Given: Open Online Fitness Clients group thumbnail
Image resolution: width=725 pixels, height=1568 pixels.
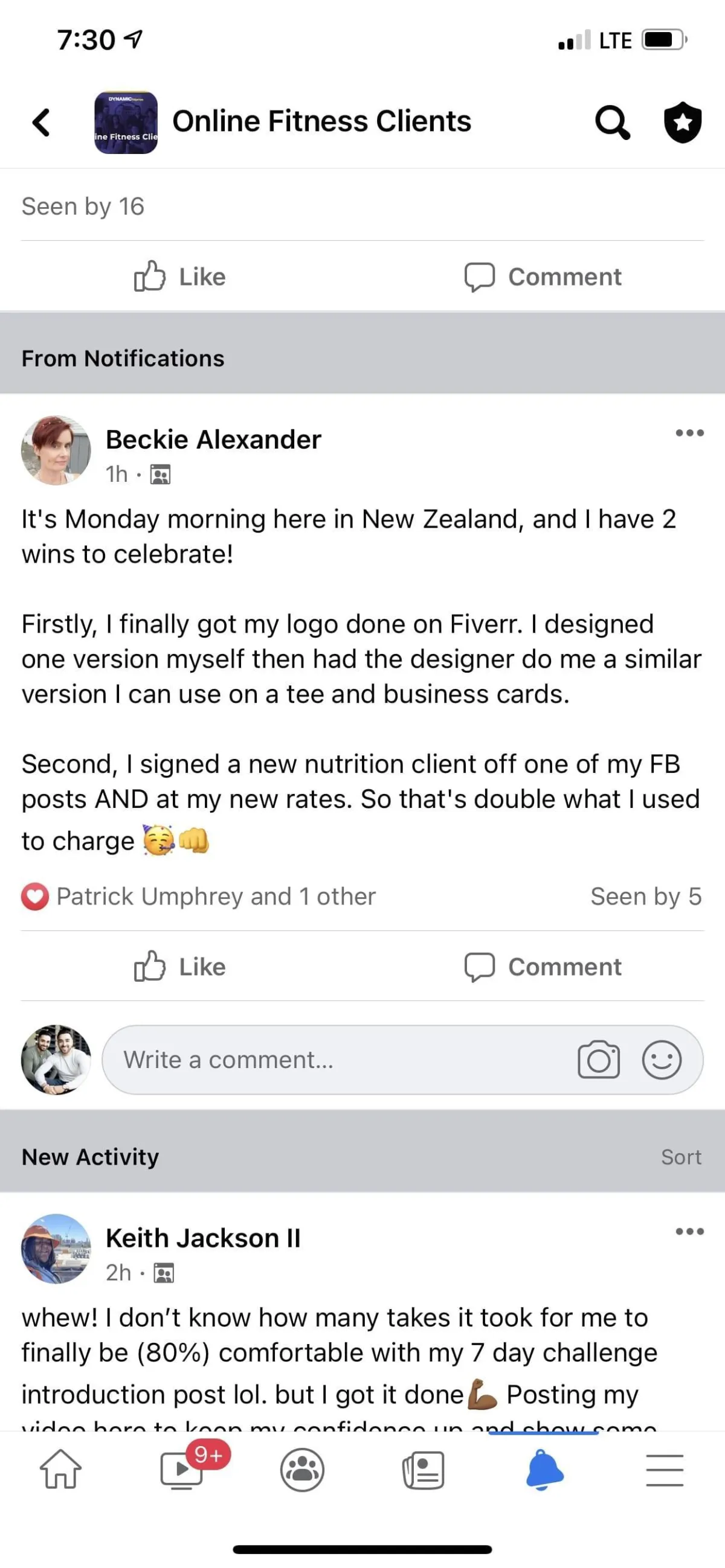Looking at the screenshot, I should click(126, 123).
